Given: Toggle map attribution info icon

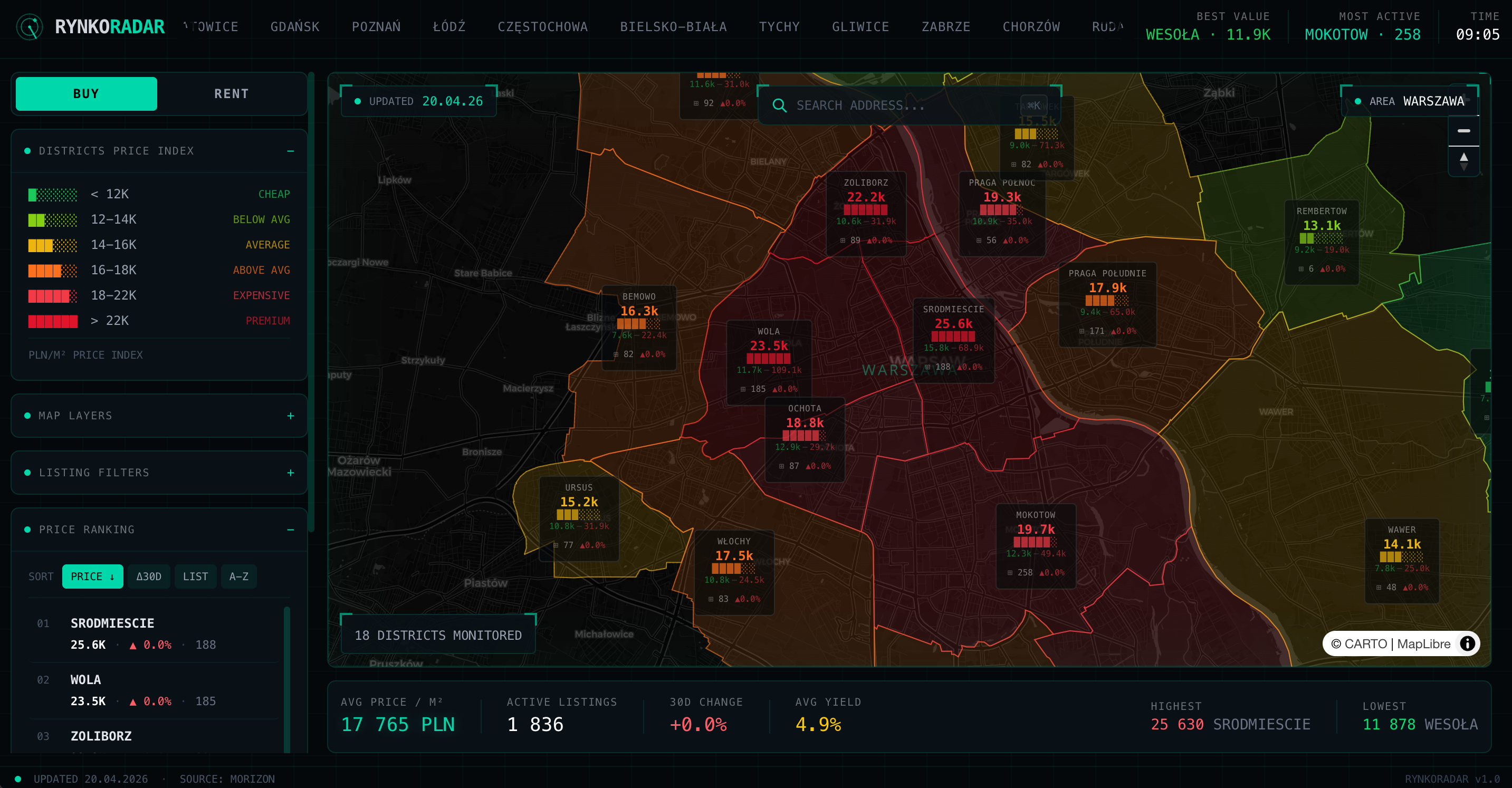Looking at the screenshot, I should pos(1467,643).
